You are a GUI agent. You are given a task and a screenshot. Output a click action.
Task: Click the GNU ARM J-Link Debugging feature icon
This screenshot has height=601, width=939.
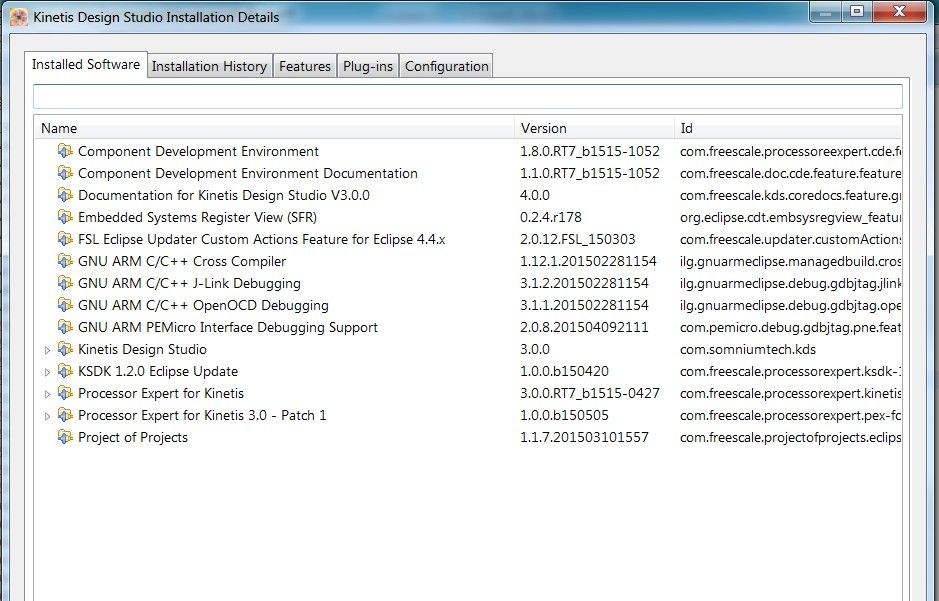pos(65,283)
